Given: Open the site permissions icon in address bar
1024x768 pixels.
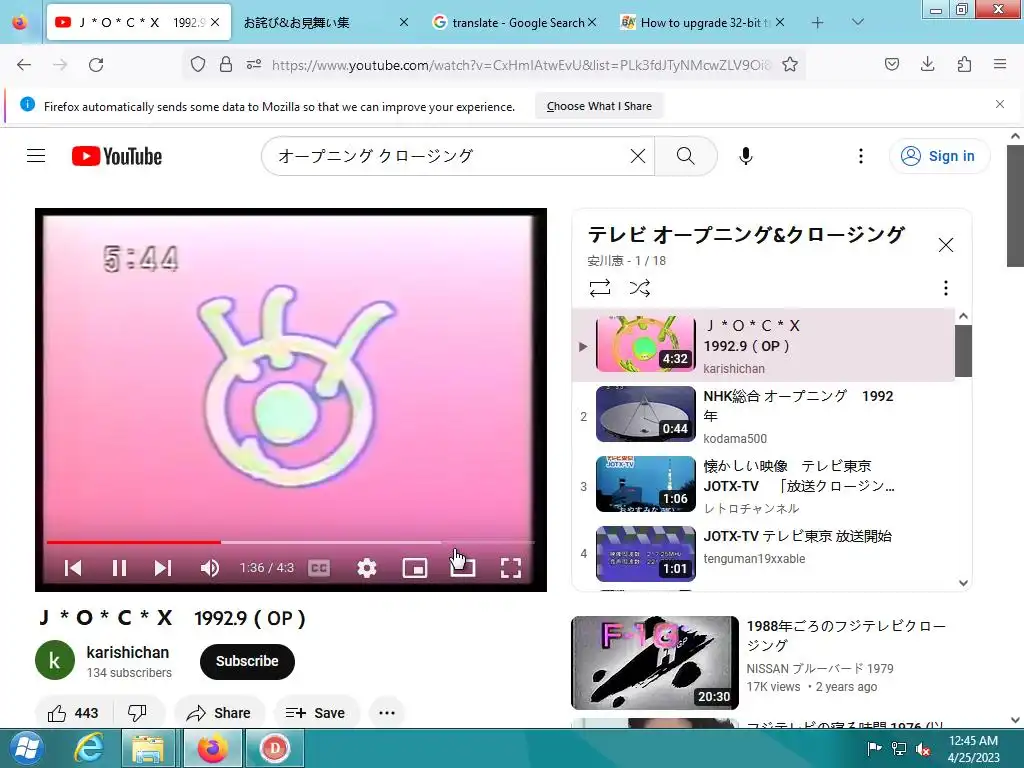Looking at the screenshot, I should click(x=254, y=64).
